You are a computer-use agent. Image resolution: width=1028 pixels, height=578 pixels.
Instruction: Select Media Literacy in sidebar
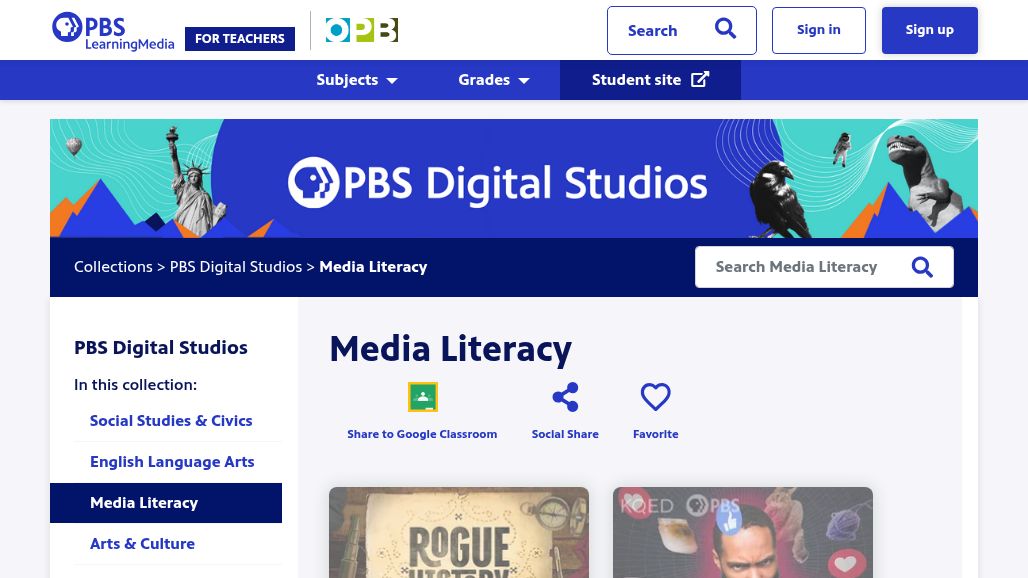point(166,503)
